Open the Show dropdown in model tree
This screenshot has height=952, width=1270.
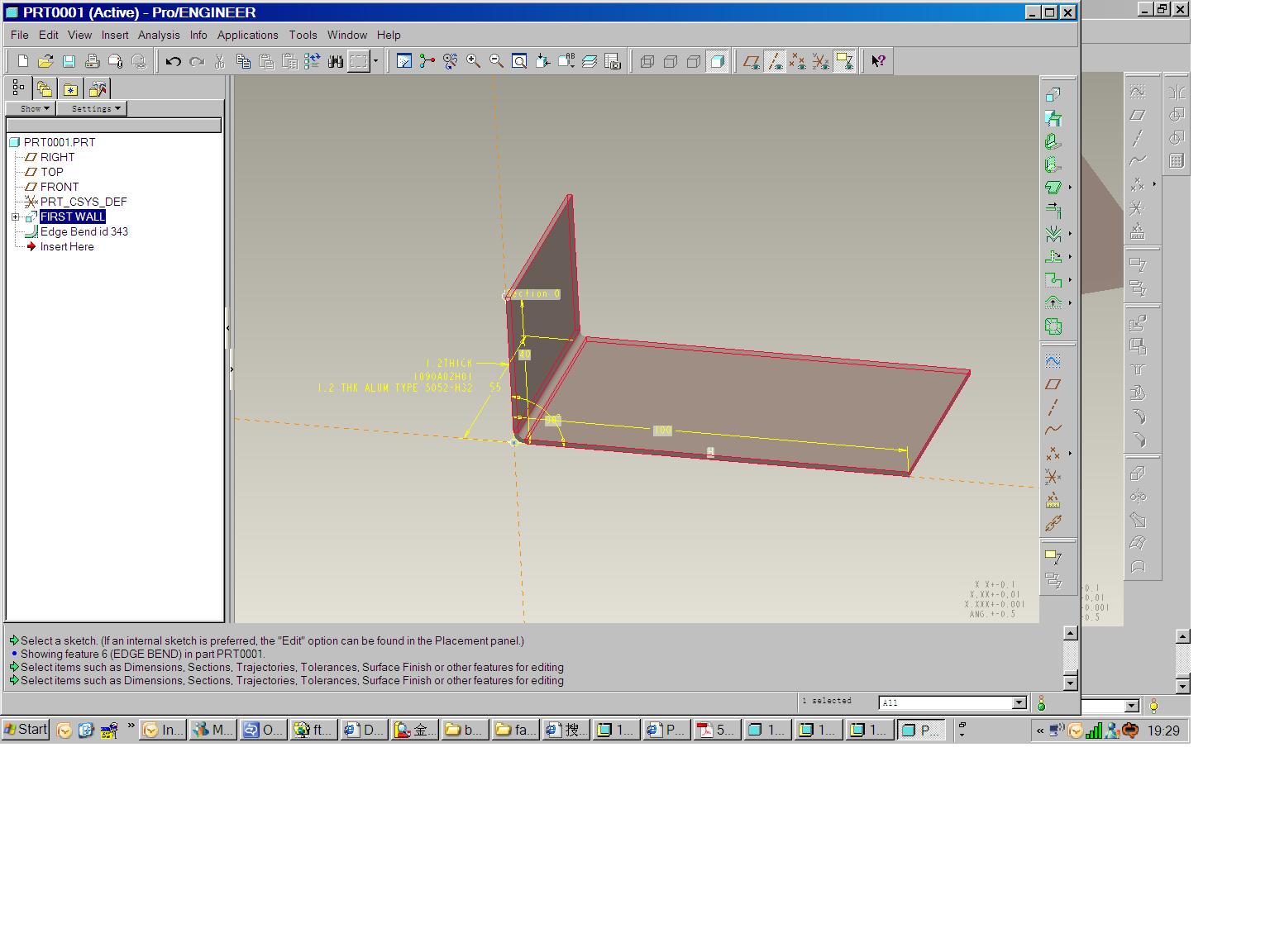(x=31, y=108)
